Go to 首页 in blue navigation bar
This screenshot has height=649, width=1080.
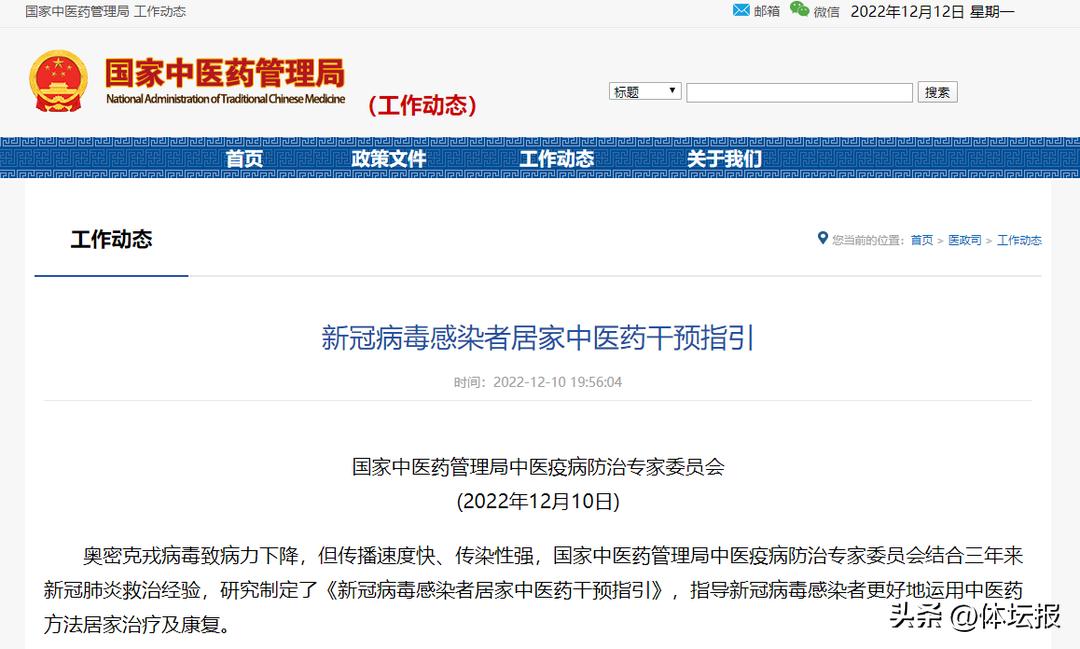pos(244,159)
